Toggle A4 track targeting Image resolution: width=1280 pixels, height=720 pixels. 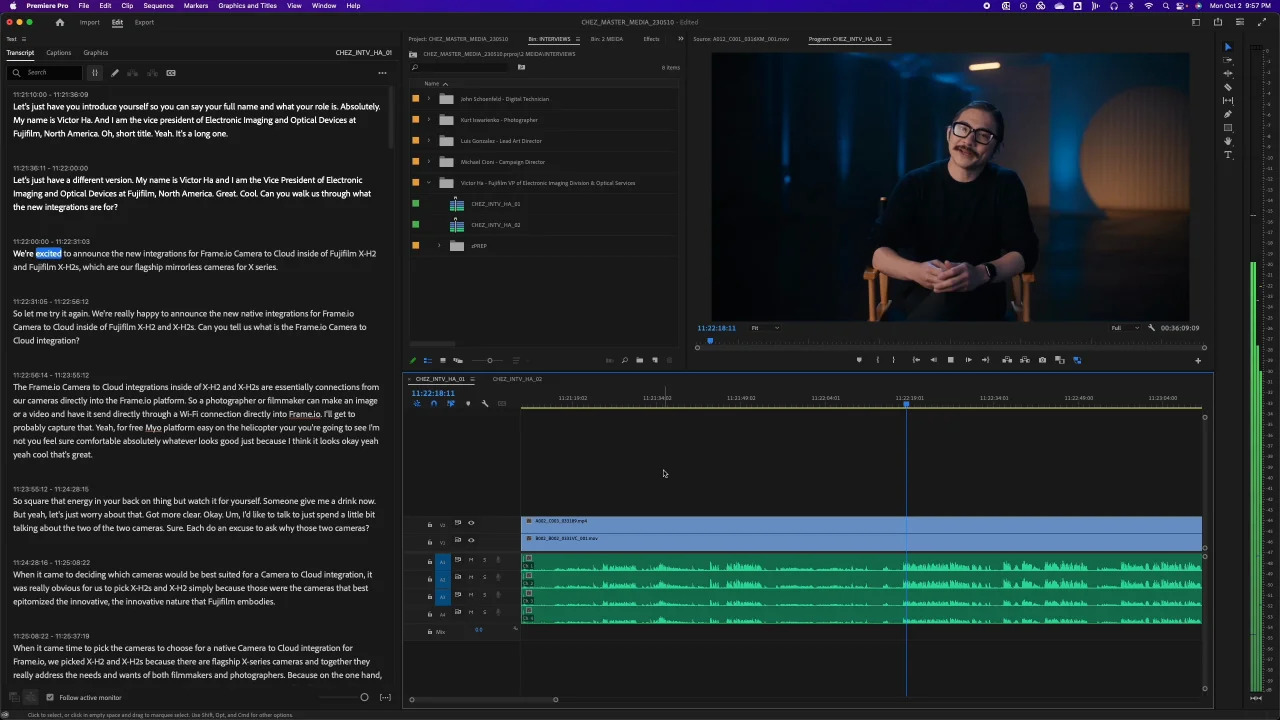click(443, 613)
